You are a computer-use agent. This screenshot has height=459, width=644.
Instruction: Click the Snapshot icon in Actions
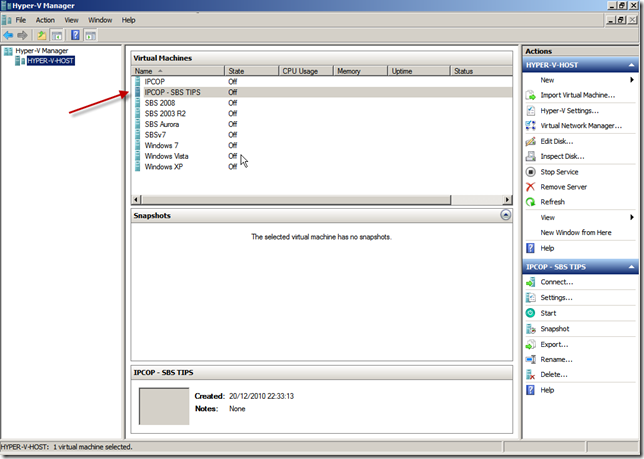[532, 328]
